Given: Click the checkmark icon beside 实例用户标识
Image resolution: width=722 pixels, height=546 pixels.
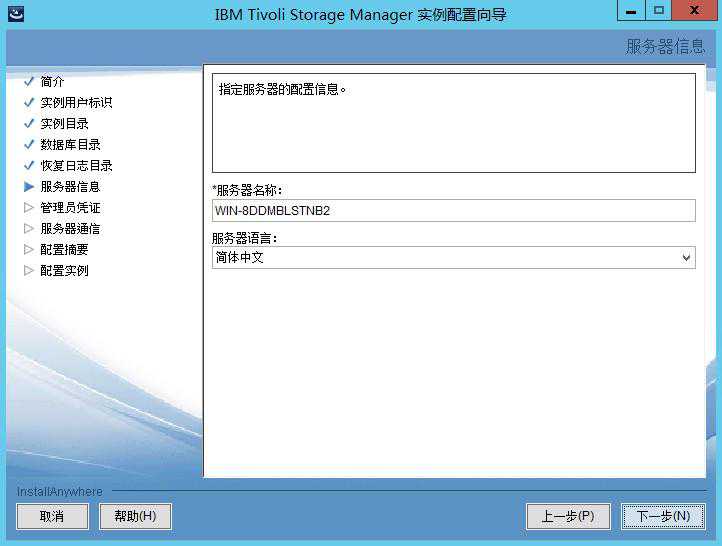Looking at the screenshot, I should [x=29, y=102].
